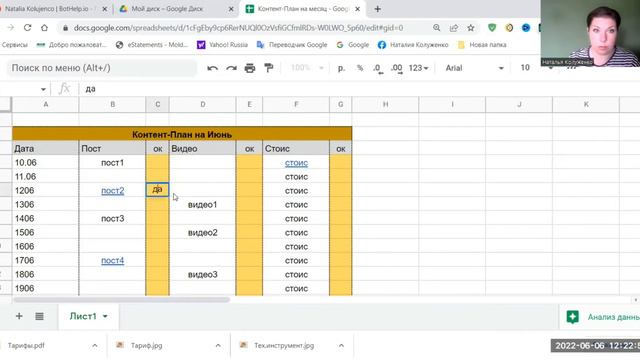This screenshot has width=640, height=360.
Task: Click the font size 10 field
Action: click(x=525, y=68)
